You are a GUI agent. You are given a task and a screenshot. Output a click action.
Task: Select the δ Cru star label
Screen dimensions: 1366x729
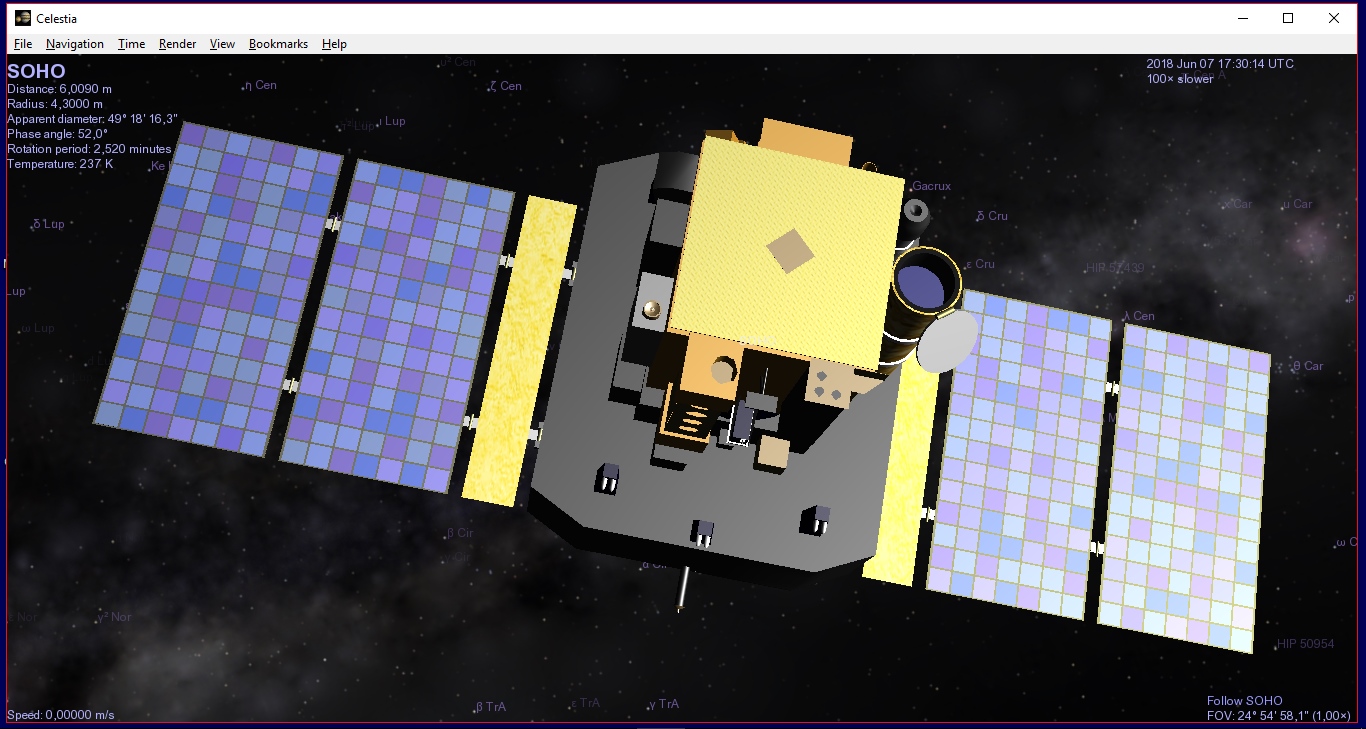[x=991, y=216]
